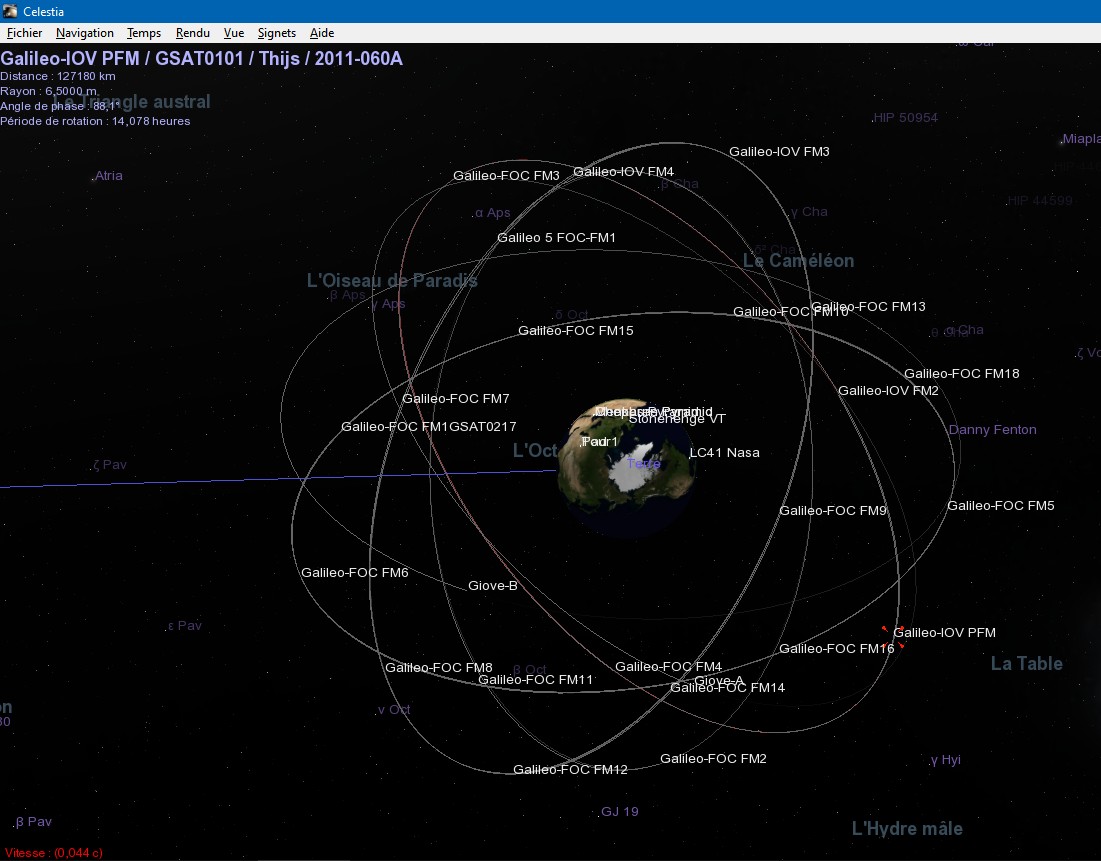
Task: Click the "La Table" constellation label
Action: [1027, 664]
